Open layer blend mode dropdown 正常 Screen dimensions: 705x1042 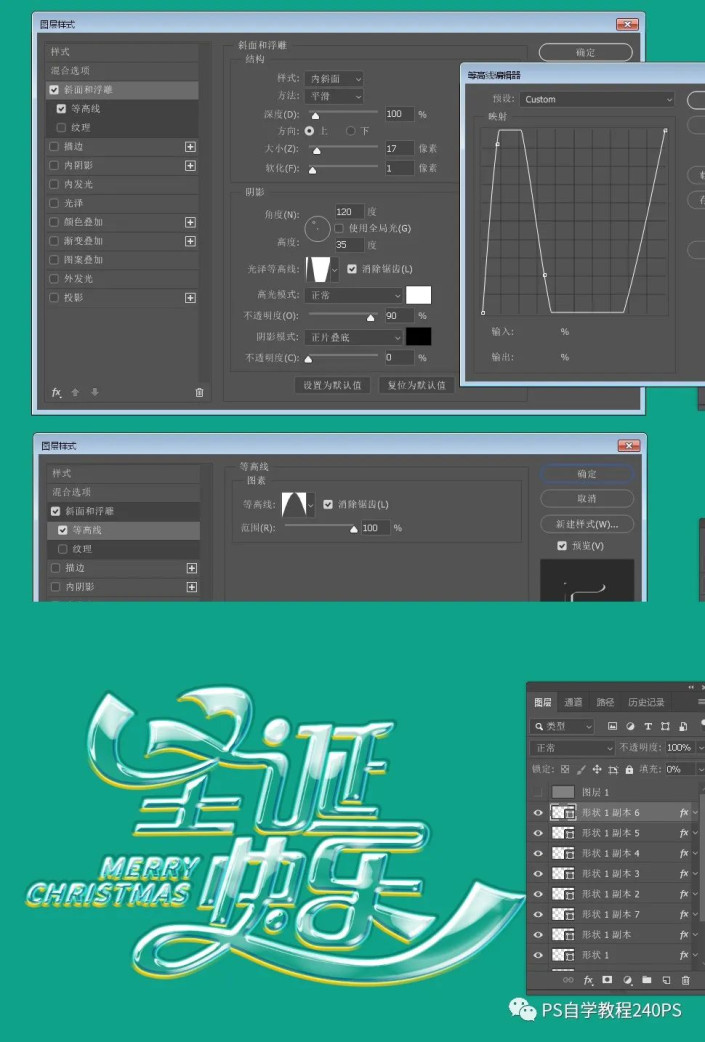[x=572, y=748]
